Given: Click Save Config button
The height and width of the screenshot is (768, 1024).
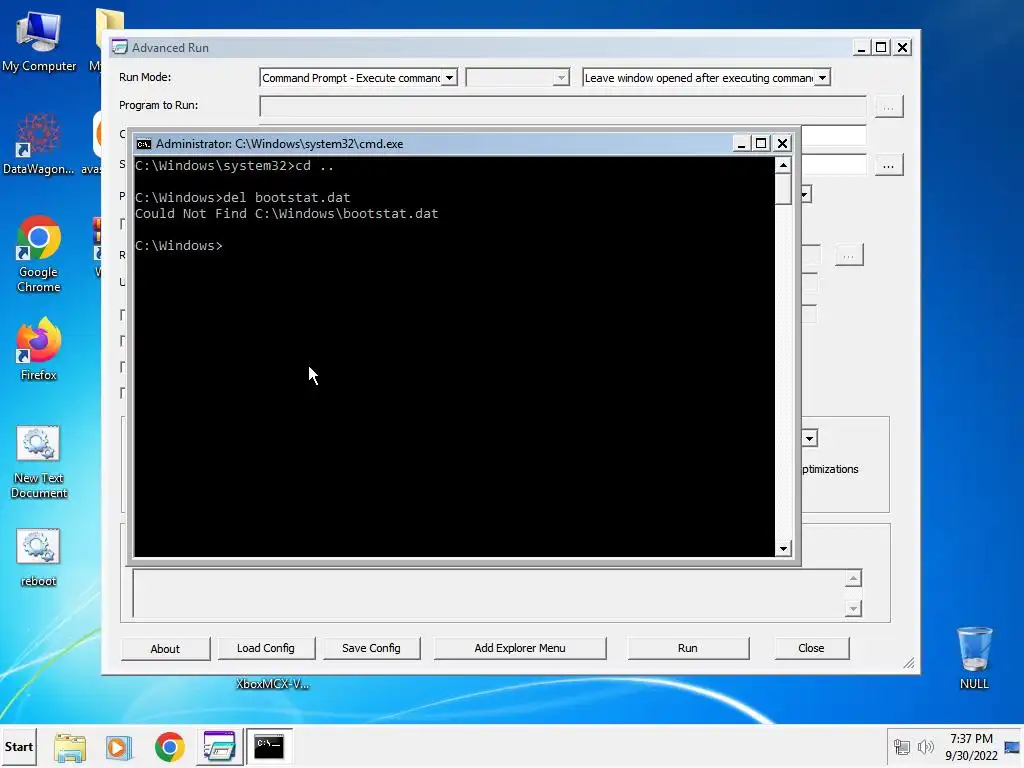Looking at the screenshot, I should [371, 648].
